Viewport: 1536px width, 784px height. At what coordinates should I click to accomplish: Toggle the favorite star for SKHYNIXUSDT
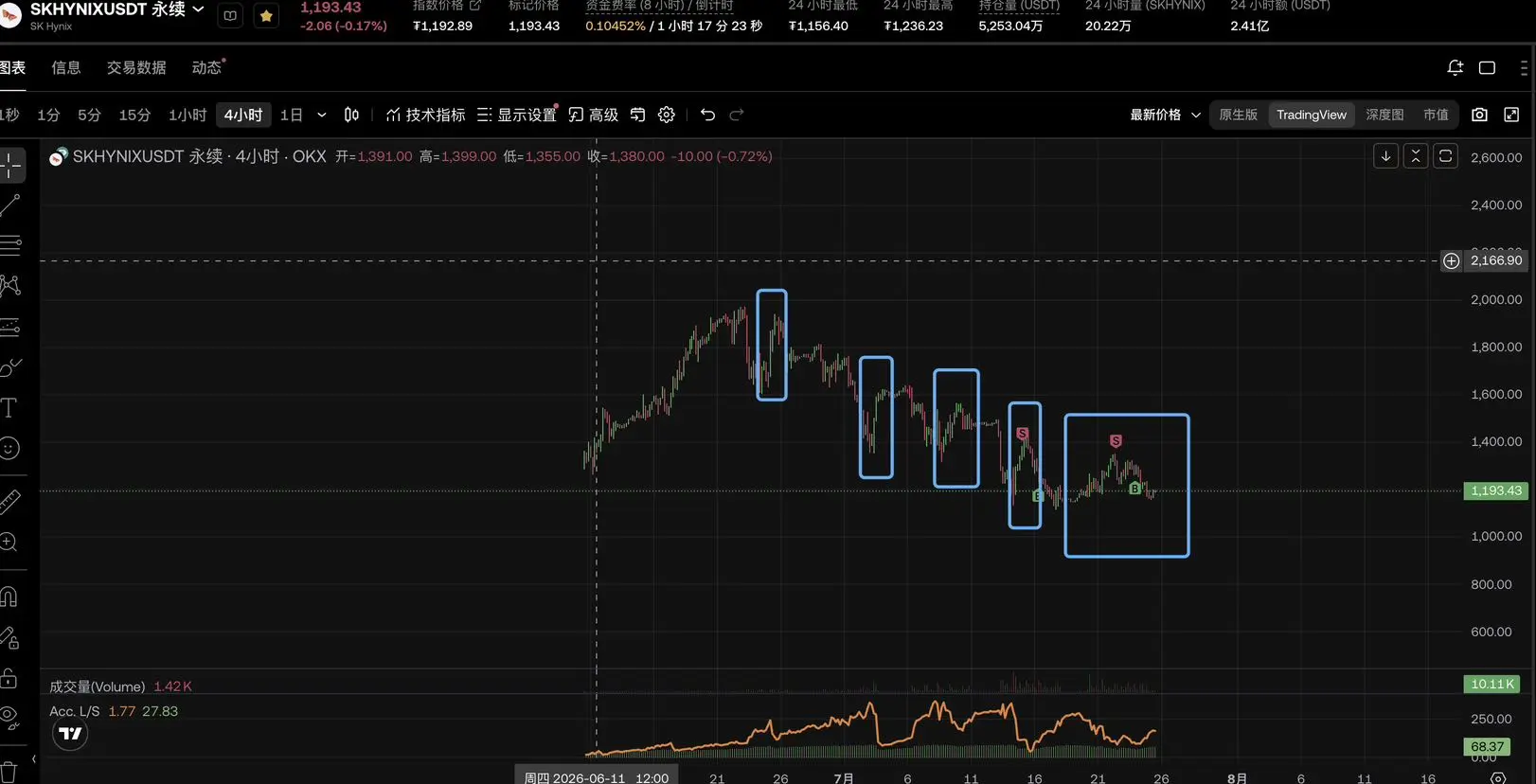tap(266, 16)
